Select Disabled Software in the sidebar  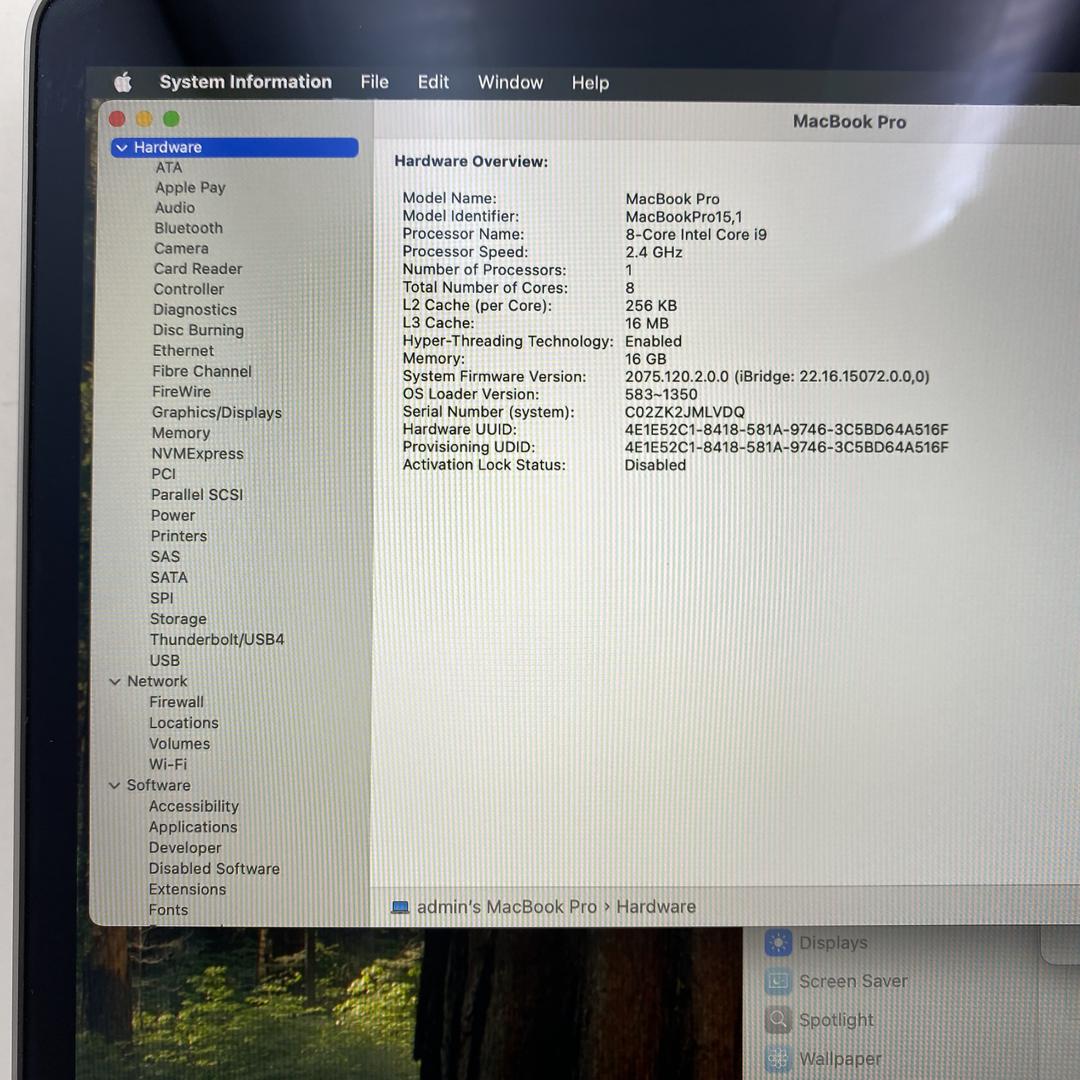tap(214, 869)
